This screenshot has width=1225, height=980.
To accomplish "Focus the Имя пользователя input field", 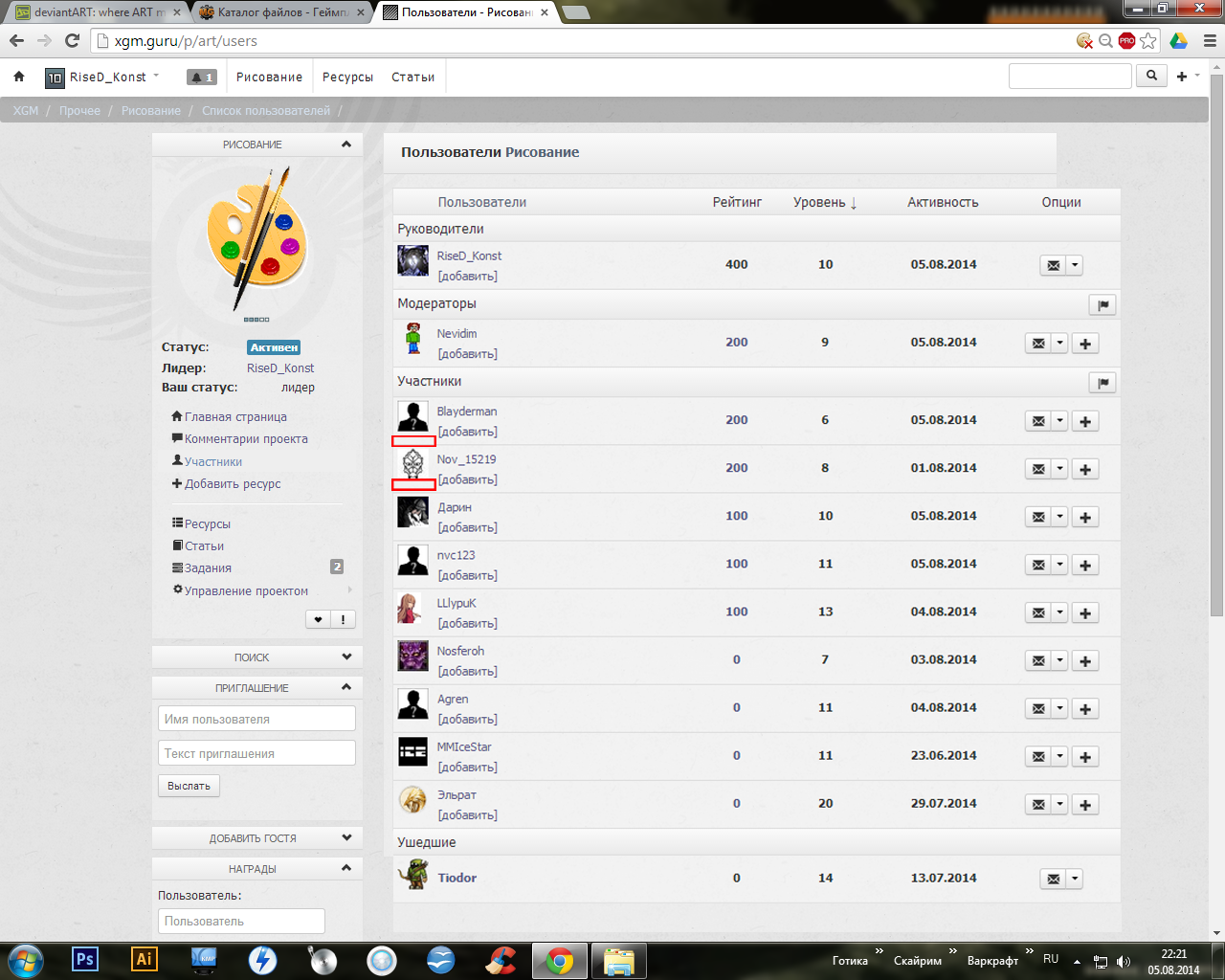I will pyautogui.click(x=256, y=719).
